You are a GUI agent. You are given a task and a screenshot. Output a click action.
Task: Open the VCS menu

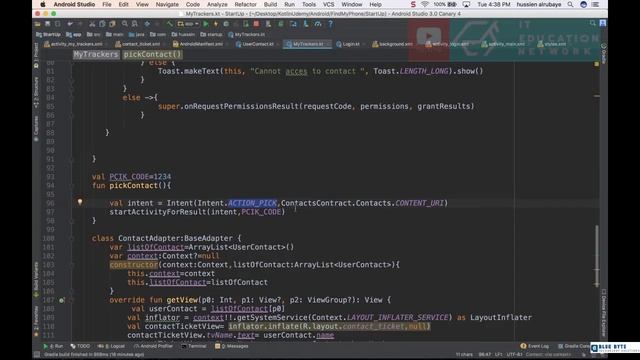point(328,4)
